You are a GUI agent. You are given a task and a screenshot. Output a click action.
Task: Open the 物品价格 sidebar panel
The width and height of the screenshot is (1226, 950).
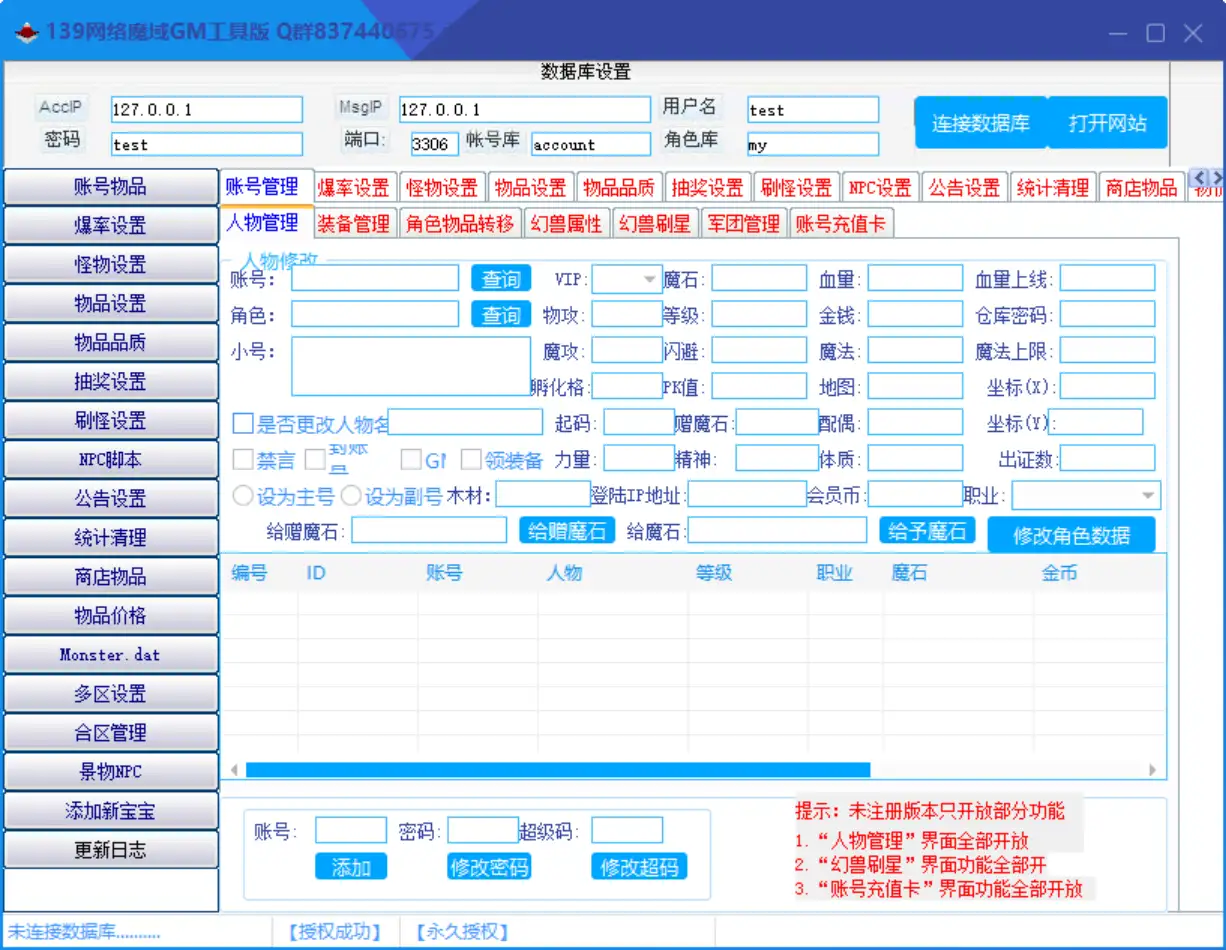coord(110,615)
